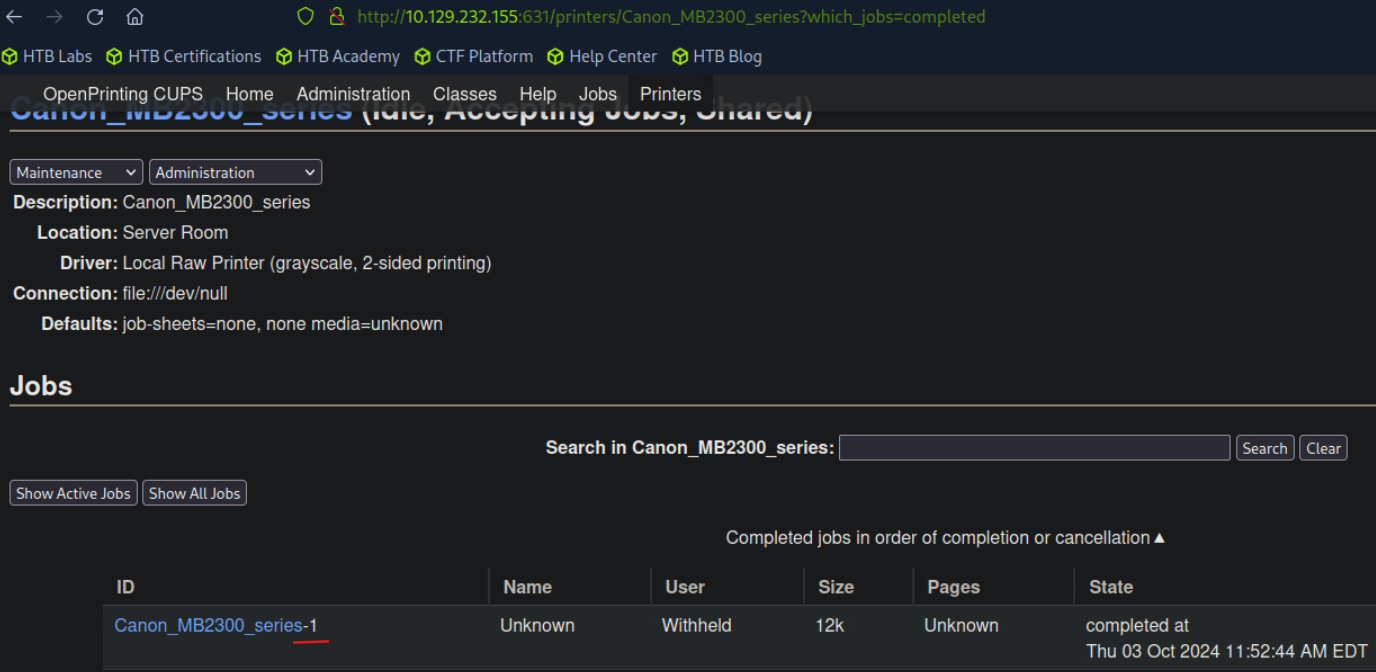
Task: Open Help Center bookmark
Action: pyautogui.click(x=603, y=56)
